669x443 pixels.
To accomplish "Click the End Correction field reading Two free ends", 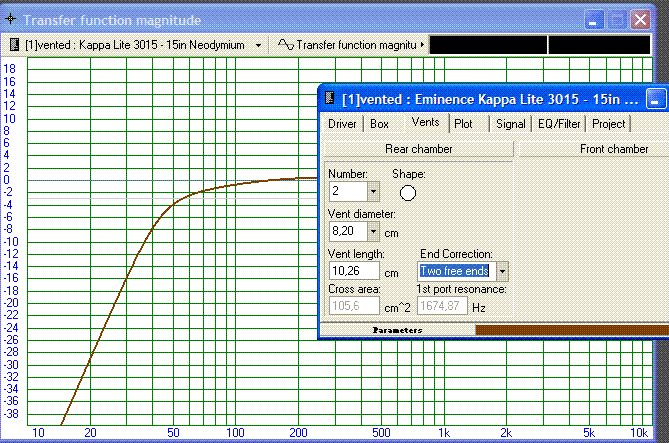I will (x=457, y=271).
